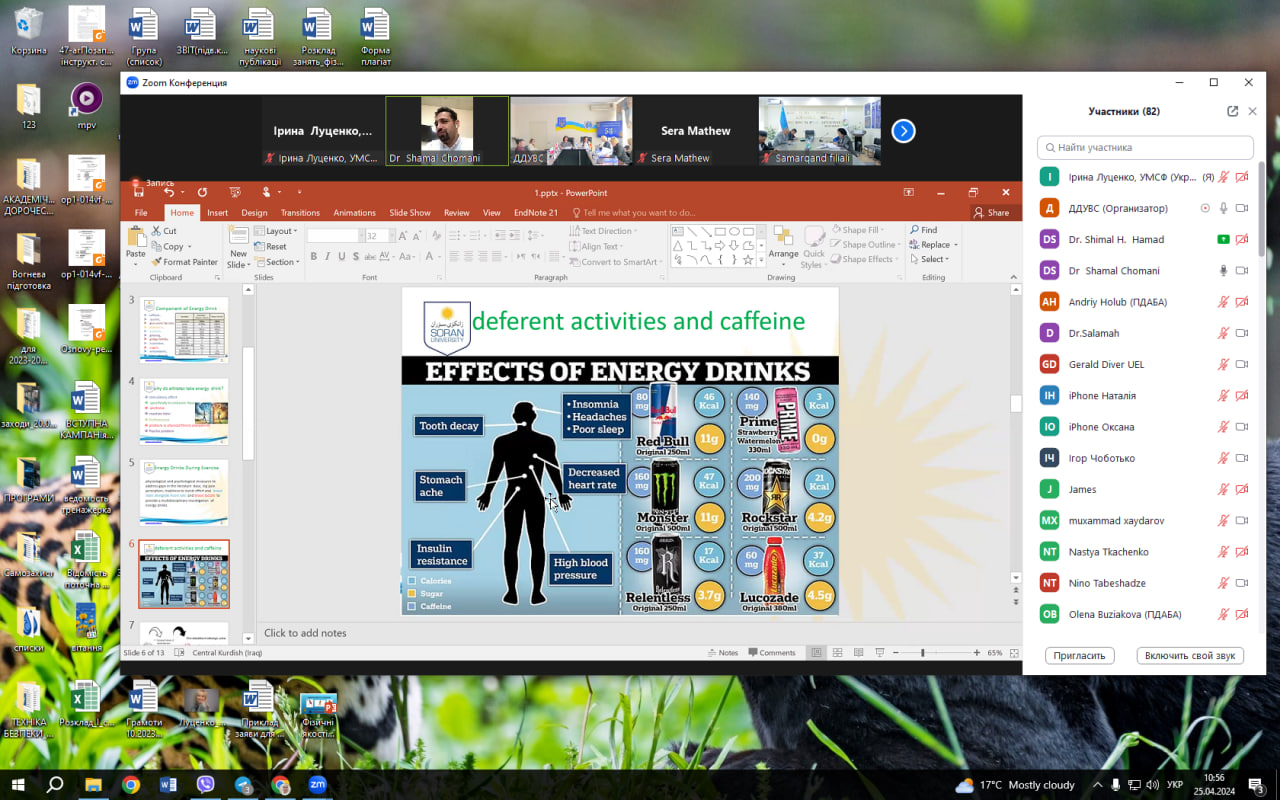1280x800 pixels.
Task: Open Layout dropdown in Slides group
Action: tap(276, 231)
